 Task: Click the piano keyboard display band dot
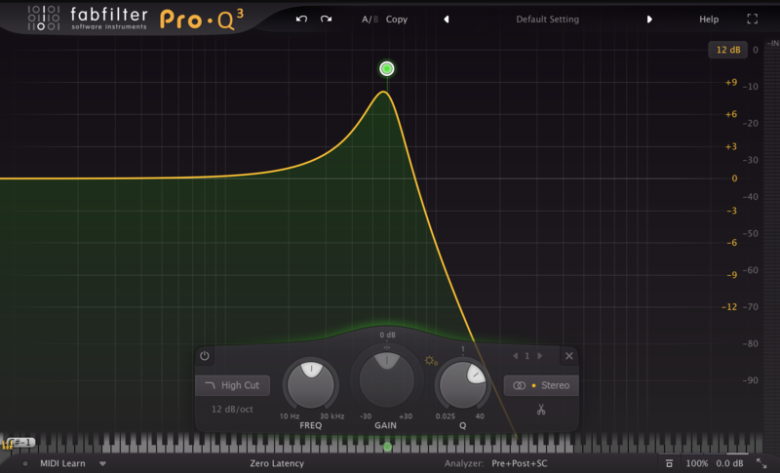[388, 447]
